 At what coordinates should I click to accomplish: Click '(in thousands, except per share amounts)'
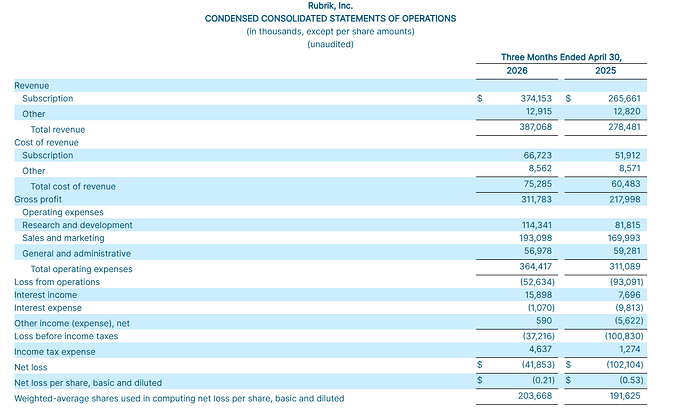click(x=330, y=31)
